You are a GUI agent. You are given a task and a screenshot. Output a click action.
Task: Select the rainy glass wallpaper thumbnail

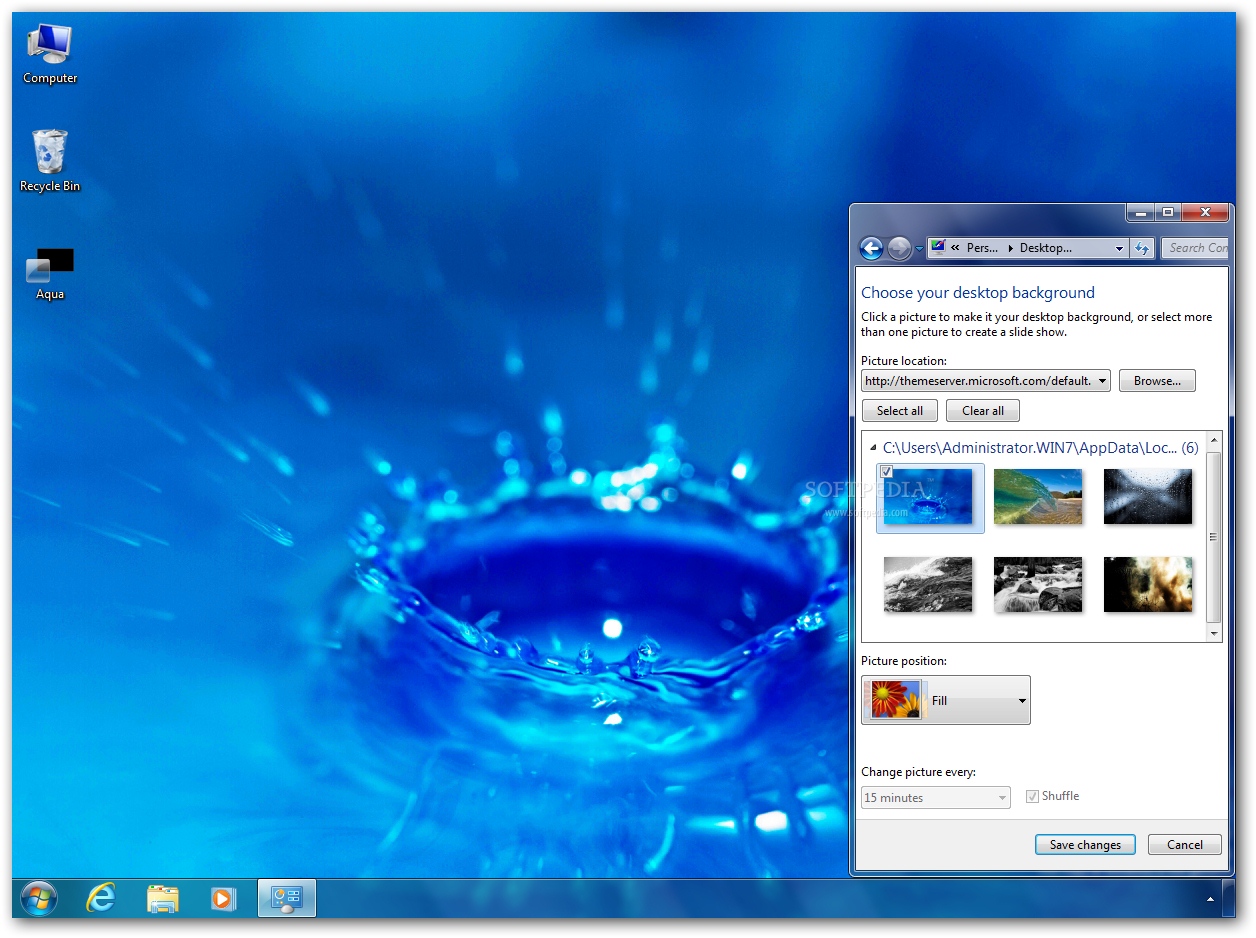coord(1148,496)
